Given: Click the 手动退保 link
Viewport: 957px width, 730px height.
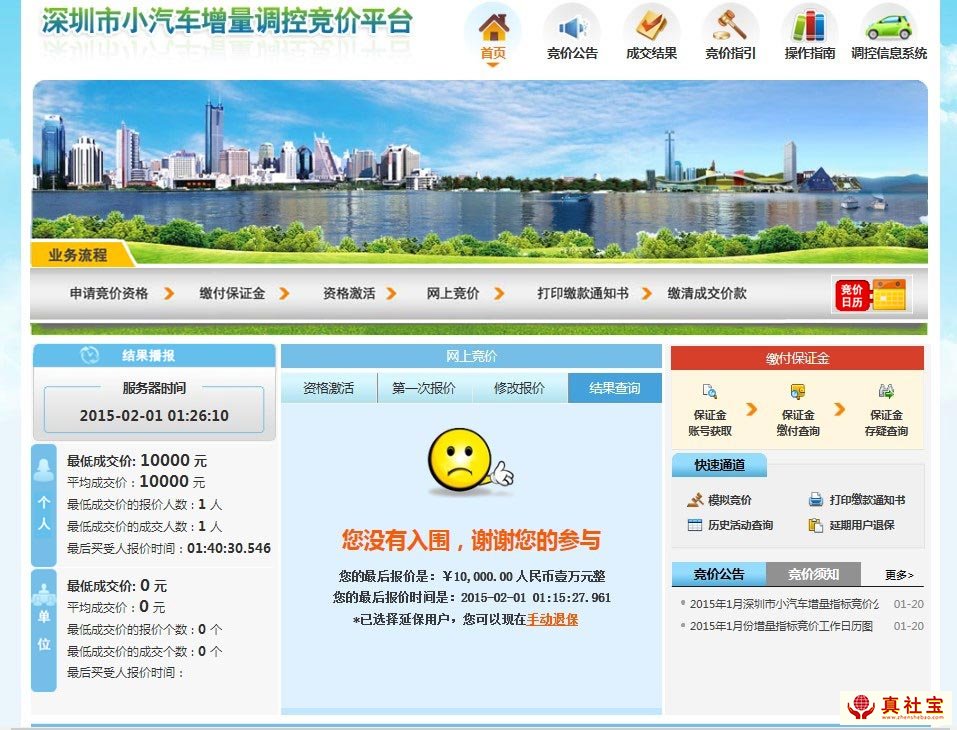Looking at the screenshot, I should point(552,620).
